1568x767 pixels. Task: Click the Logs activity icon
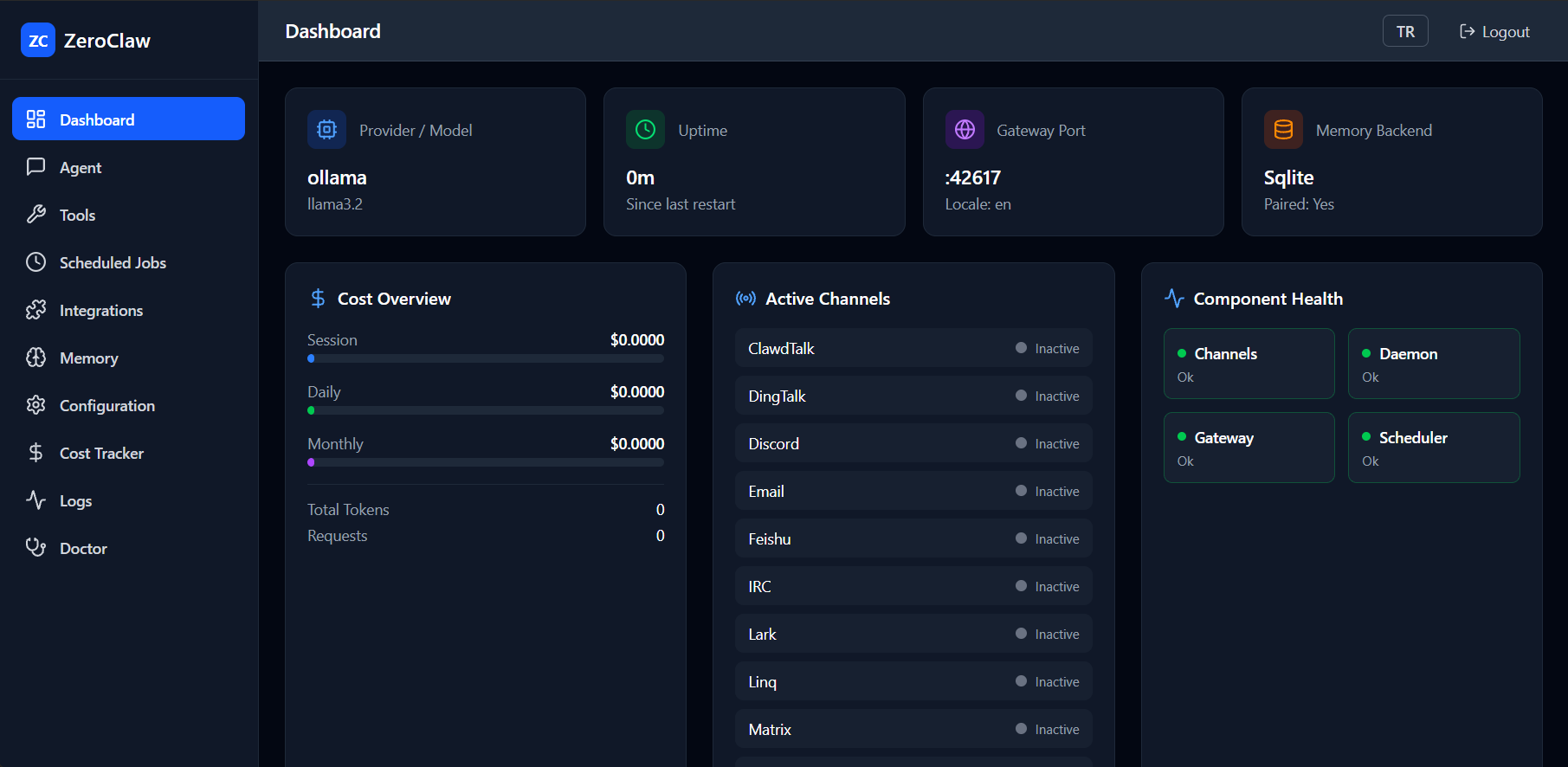(x=35, y=500)
